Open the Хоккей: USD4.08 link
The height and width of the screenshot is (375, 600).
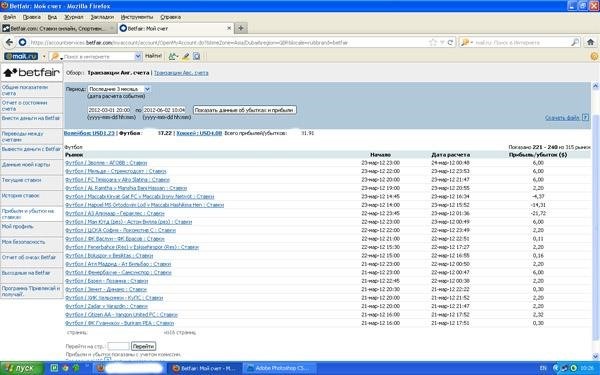(x=199, y=133)
